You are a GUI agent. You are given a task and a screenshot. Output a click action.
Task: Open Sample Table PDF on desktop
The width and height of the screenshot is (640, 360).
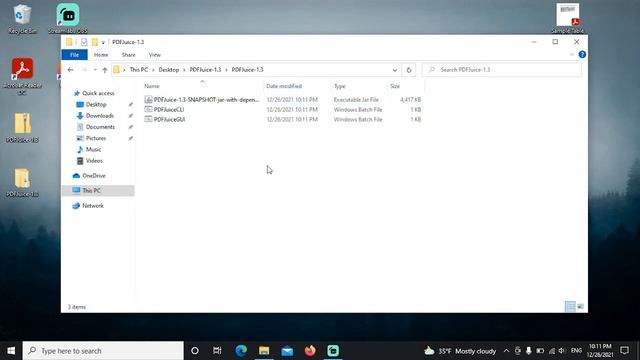567,19
